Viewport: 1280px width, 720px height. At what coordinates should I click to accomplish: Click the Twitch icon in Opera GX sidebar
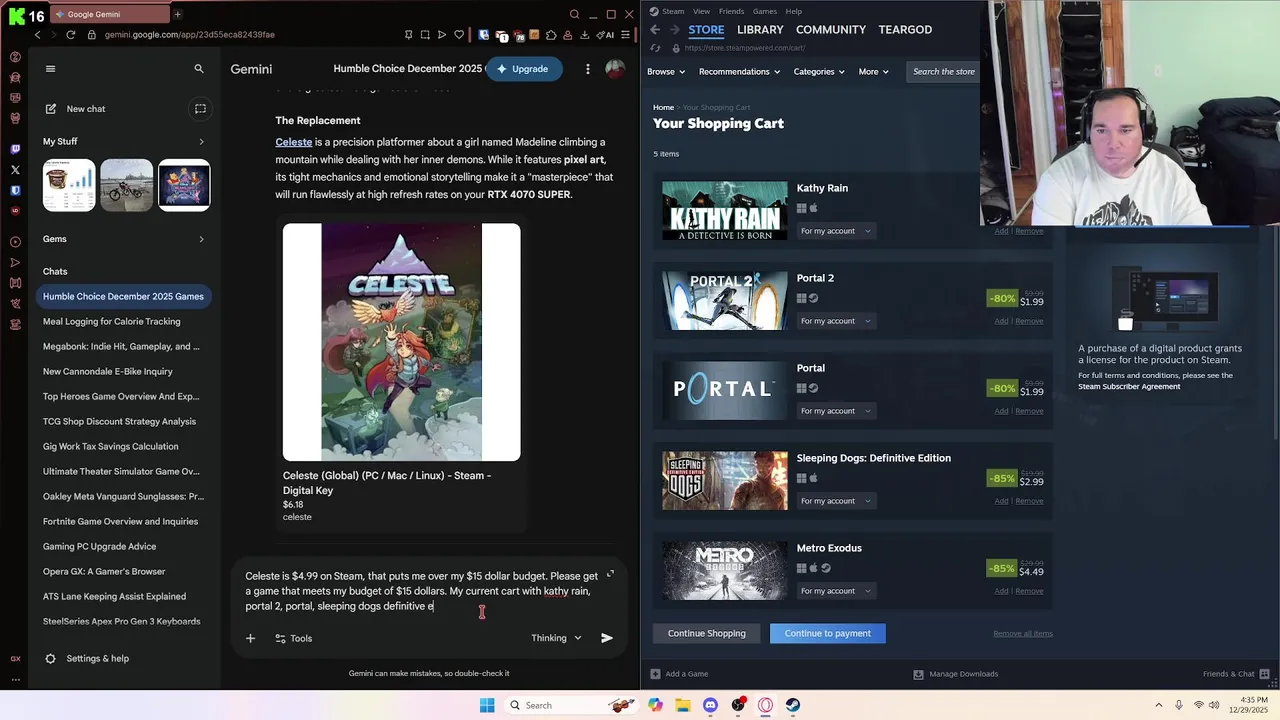(x=15, y=149)
